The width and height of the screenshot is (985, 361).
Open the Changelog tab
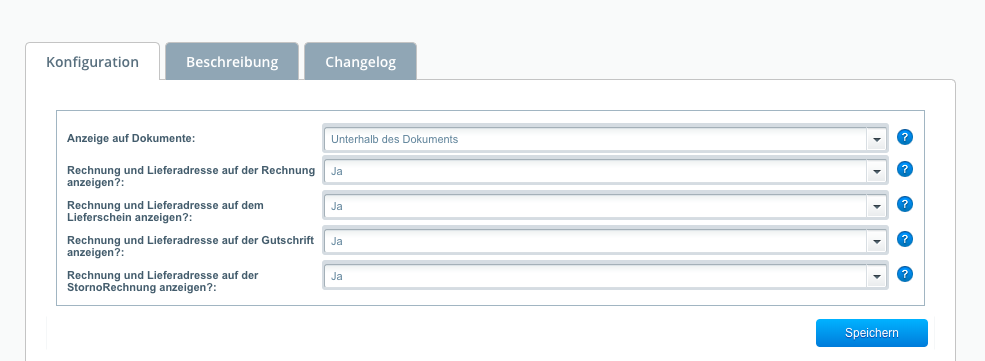[361, 62]
